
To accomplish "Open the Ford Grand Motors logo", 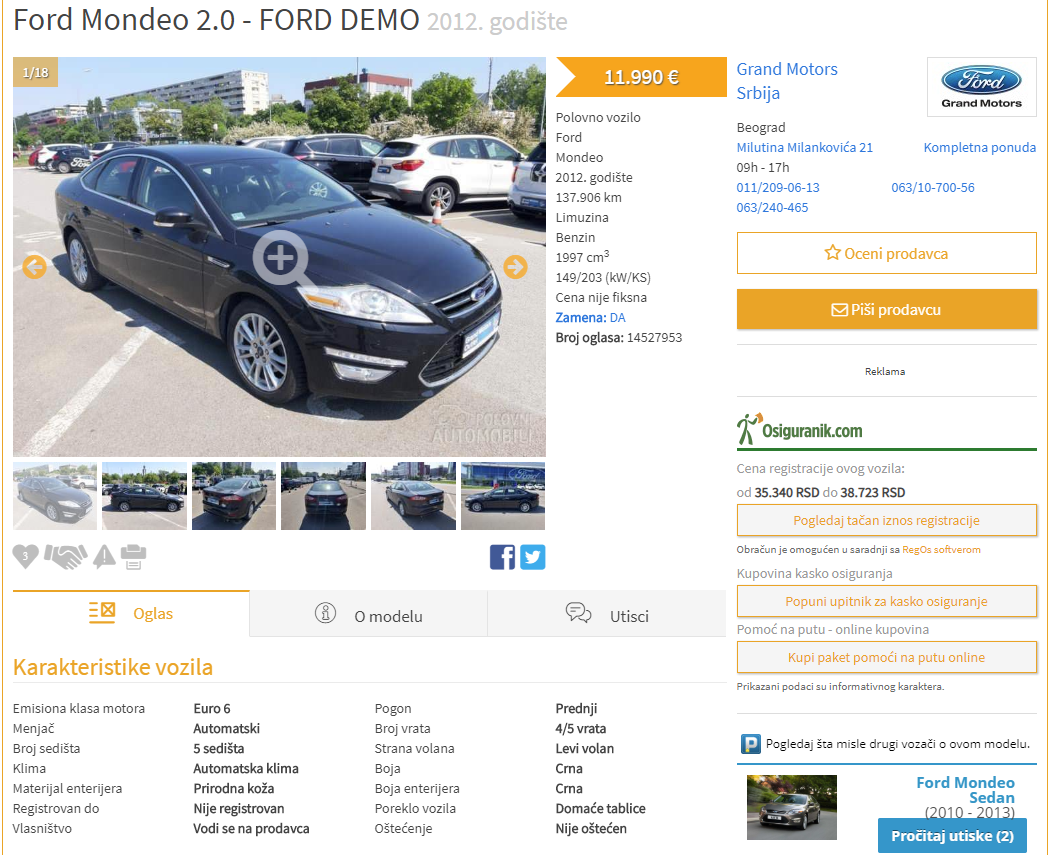I will 981,87.
